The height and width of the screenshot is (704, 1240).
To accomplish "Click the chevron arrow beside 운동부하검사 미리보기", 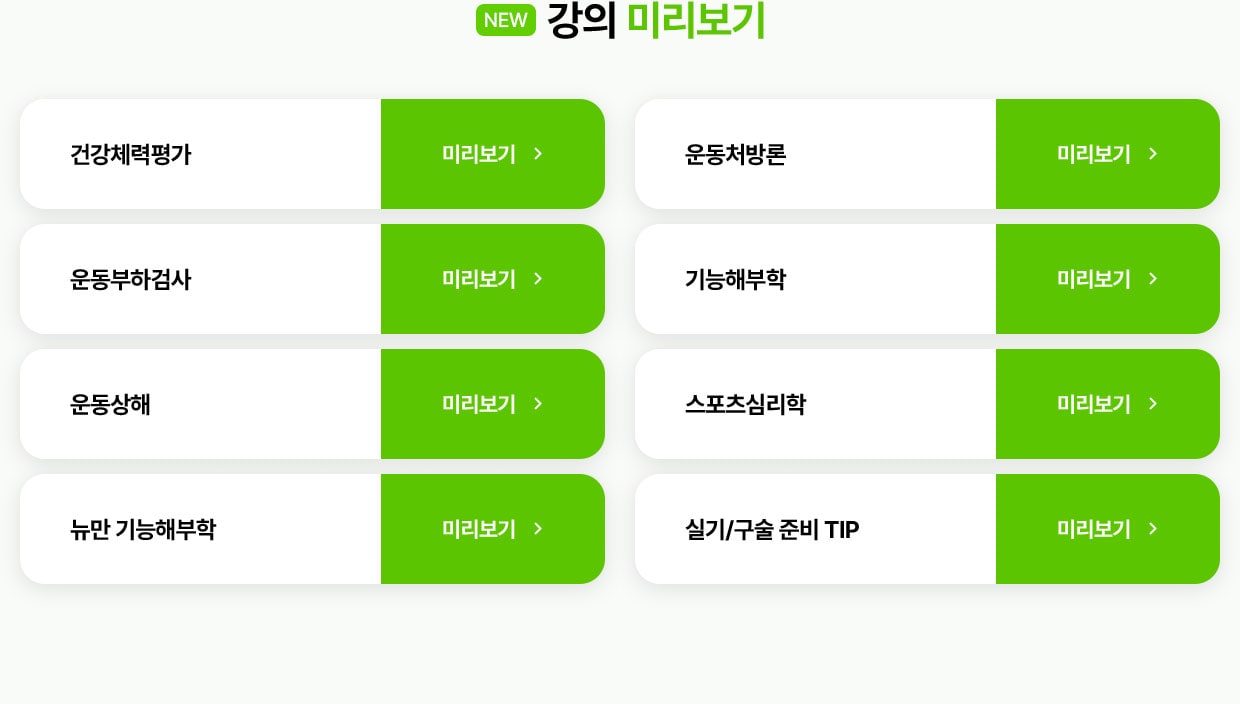I will tap(537, 279).
